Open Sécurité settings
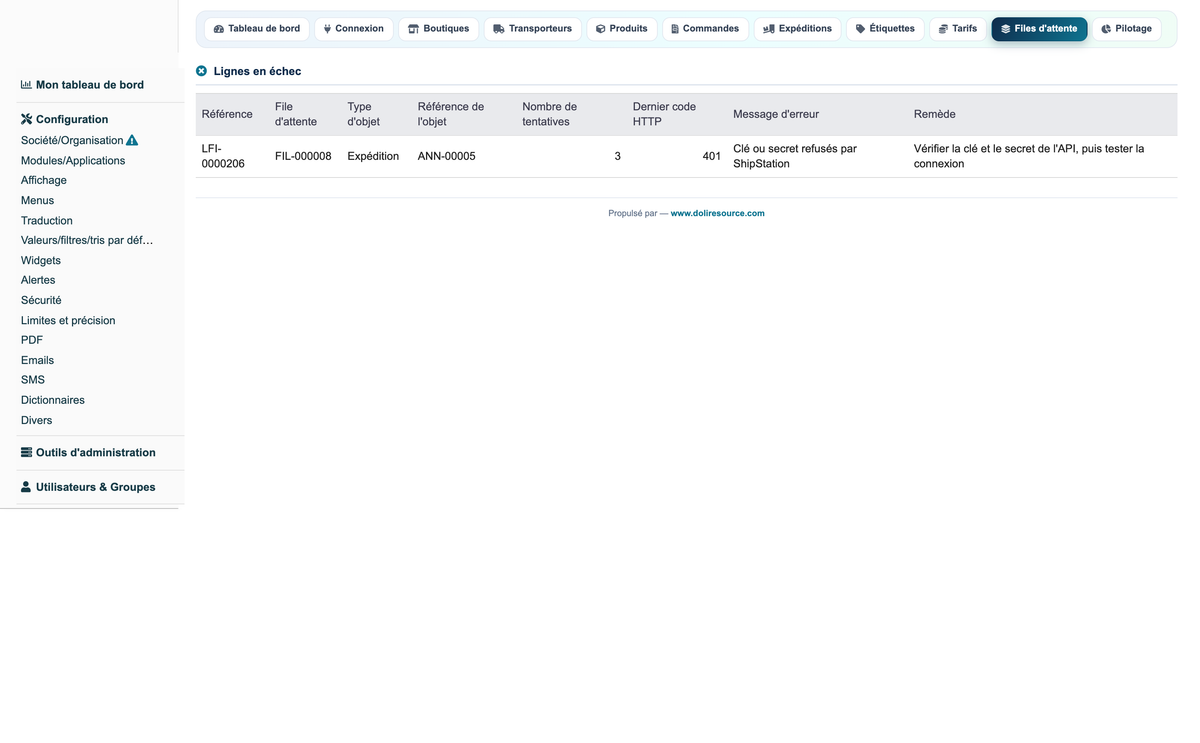Image resolution: width=1200 pixels, height=743 pixels. pyautogui.click(x=41, y=300)
